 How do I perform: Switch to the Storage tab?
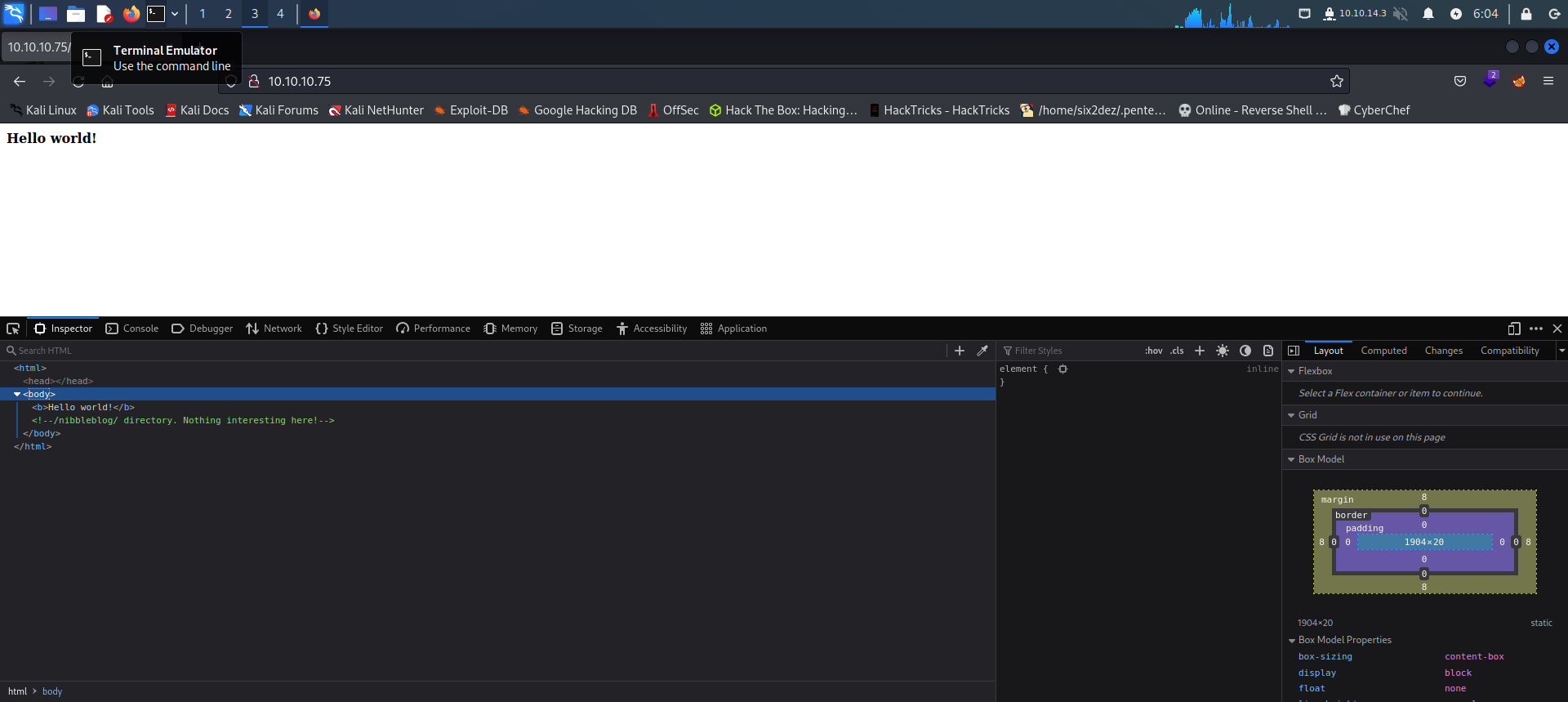click(577, 329)
